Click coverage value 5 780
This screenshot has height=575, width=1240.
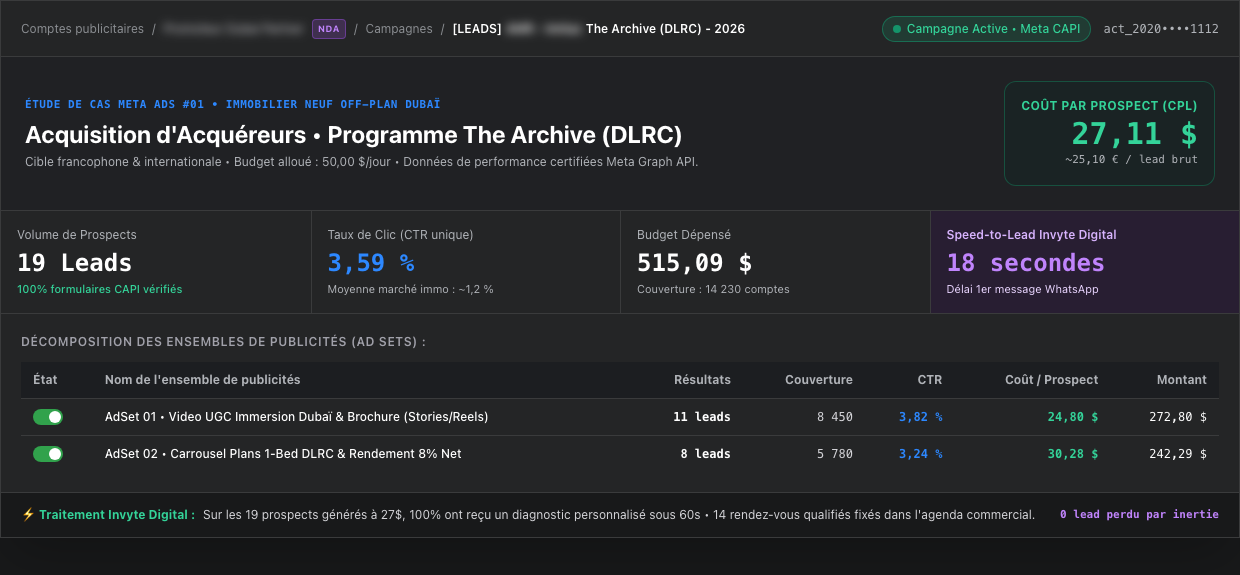835,454
